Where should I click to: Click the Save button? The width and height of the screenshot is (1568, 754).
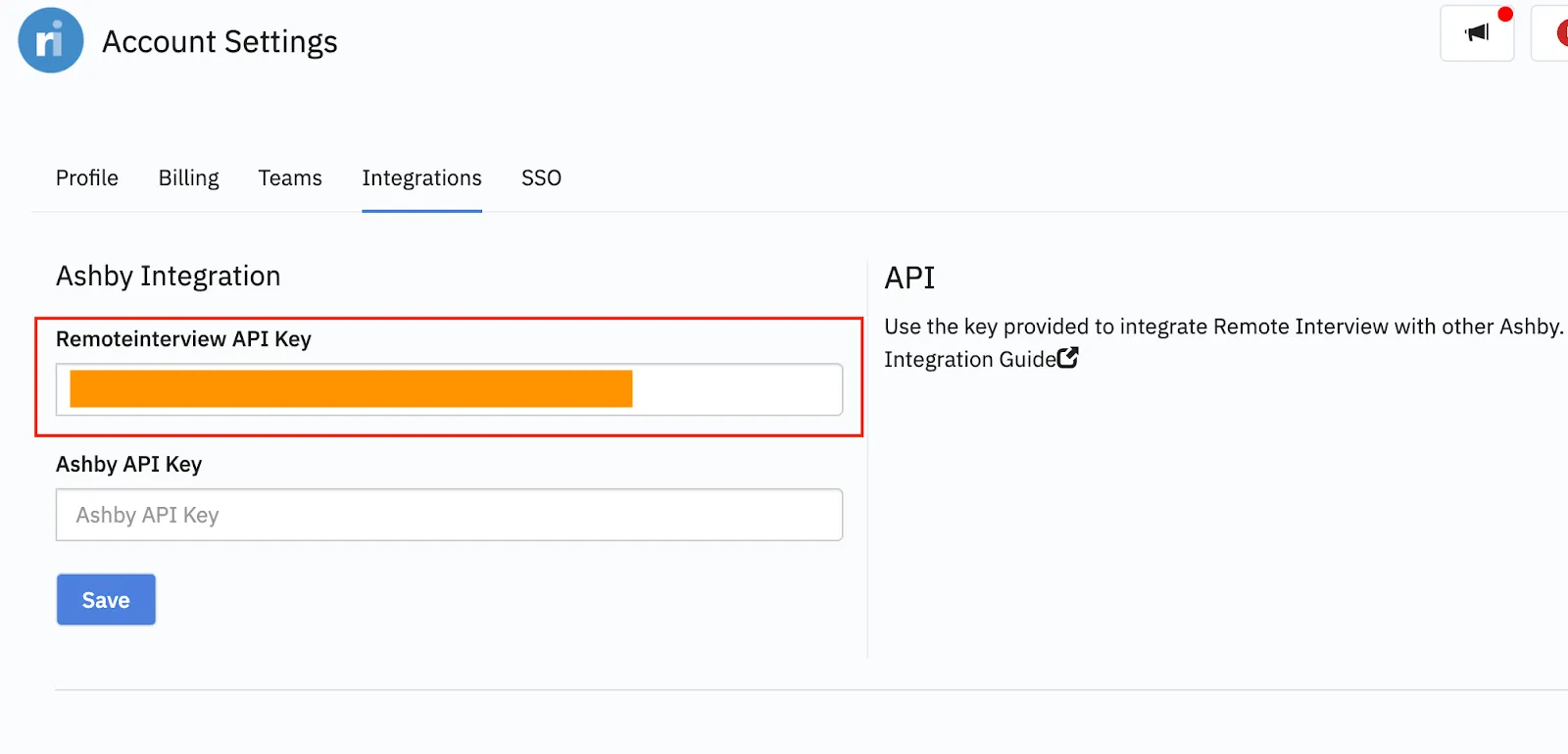click(106, 599)
